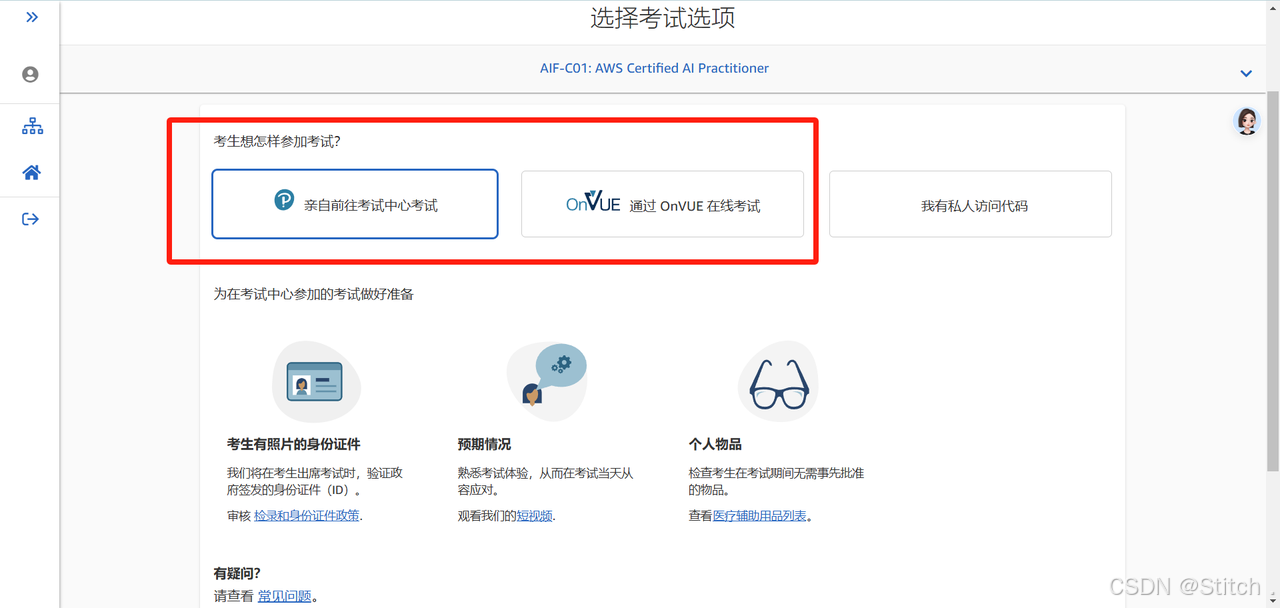This screenshot has height=608, width=1280.
Task: Open 常见问题 FAQ link
Action: point(285,596)
